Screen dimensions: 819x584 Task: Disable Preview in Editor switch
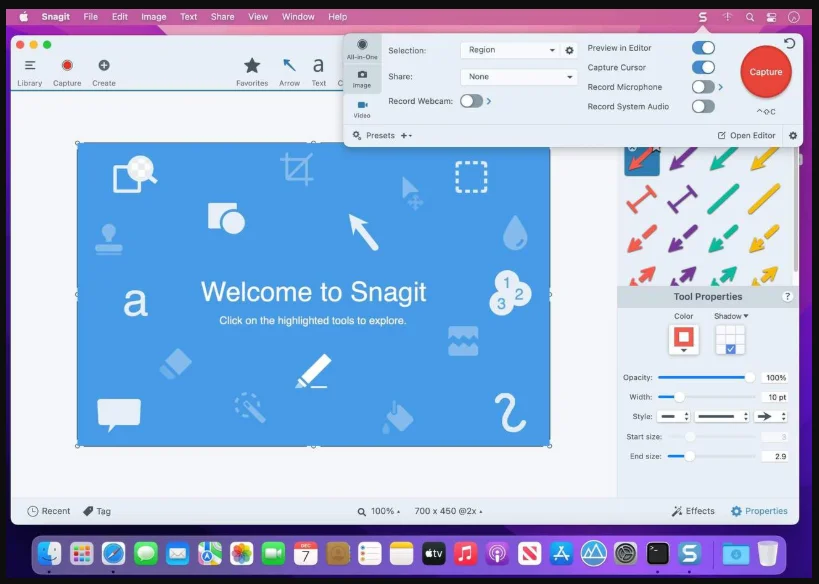(x=703, y=48)
